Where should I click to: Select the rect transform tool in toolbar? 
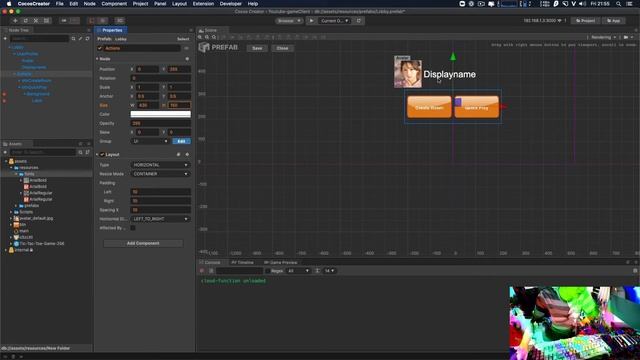(47, 21)
